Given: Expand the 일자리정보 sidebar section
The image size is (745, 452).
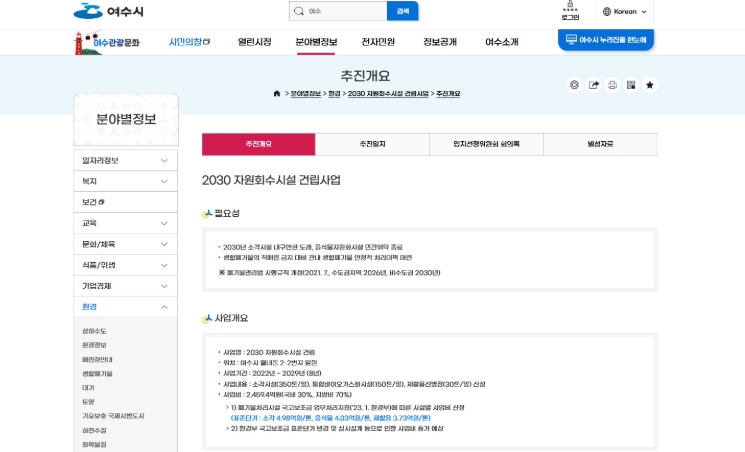Looking at the screenshot, I should click(x=126, y=160).
